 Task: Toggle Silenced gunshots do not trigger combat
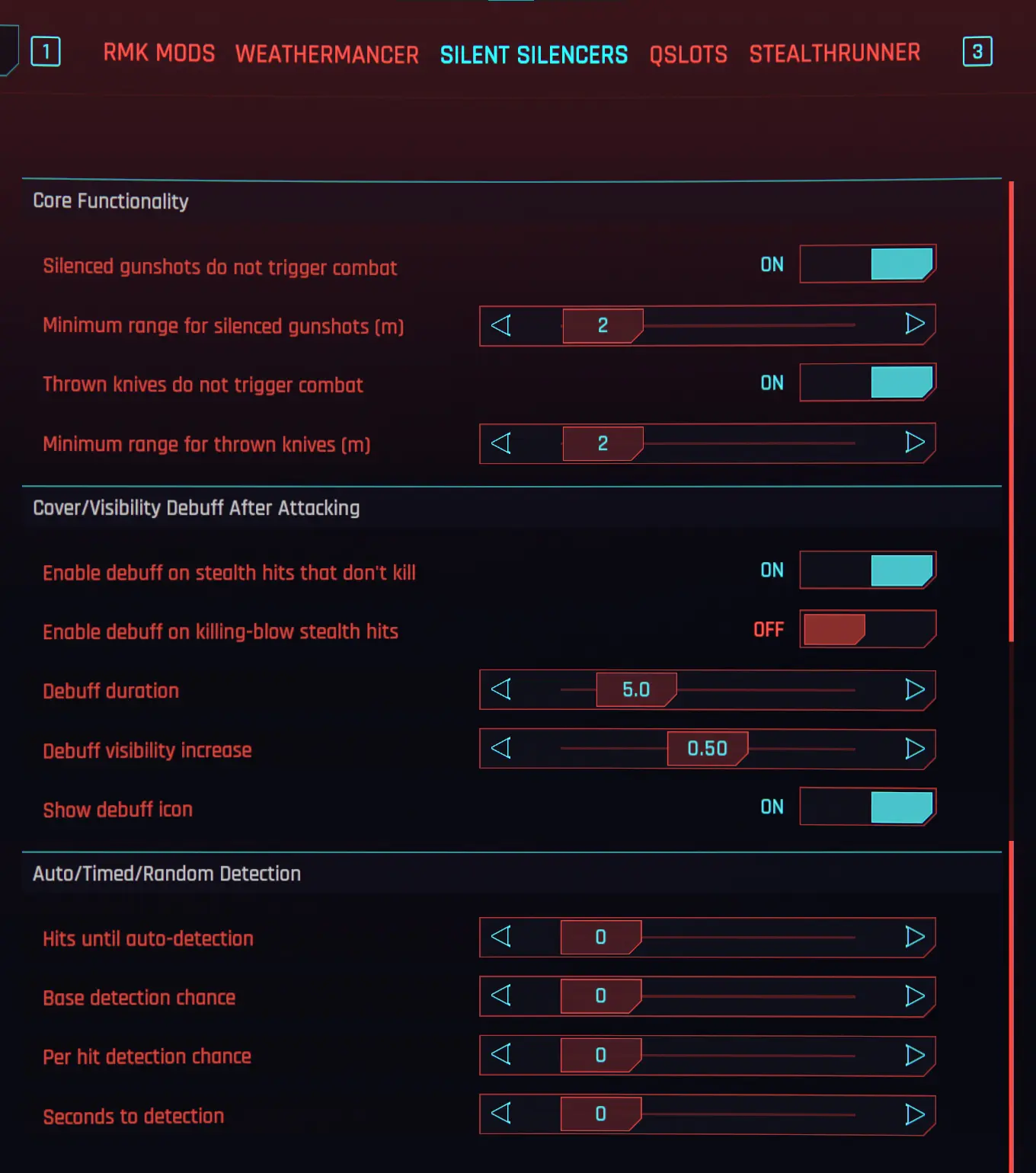click(867, 264)
